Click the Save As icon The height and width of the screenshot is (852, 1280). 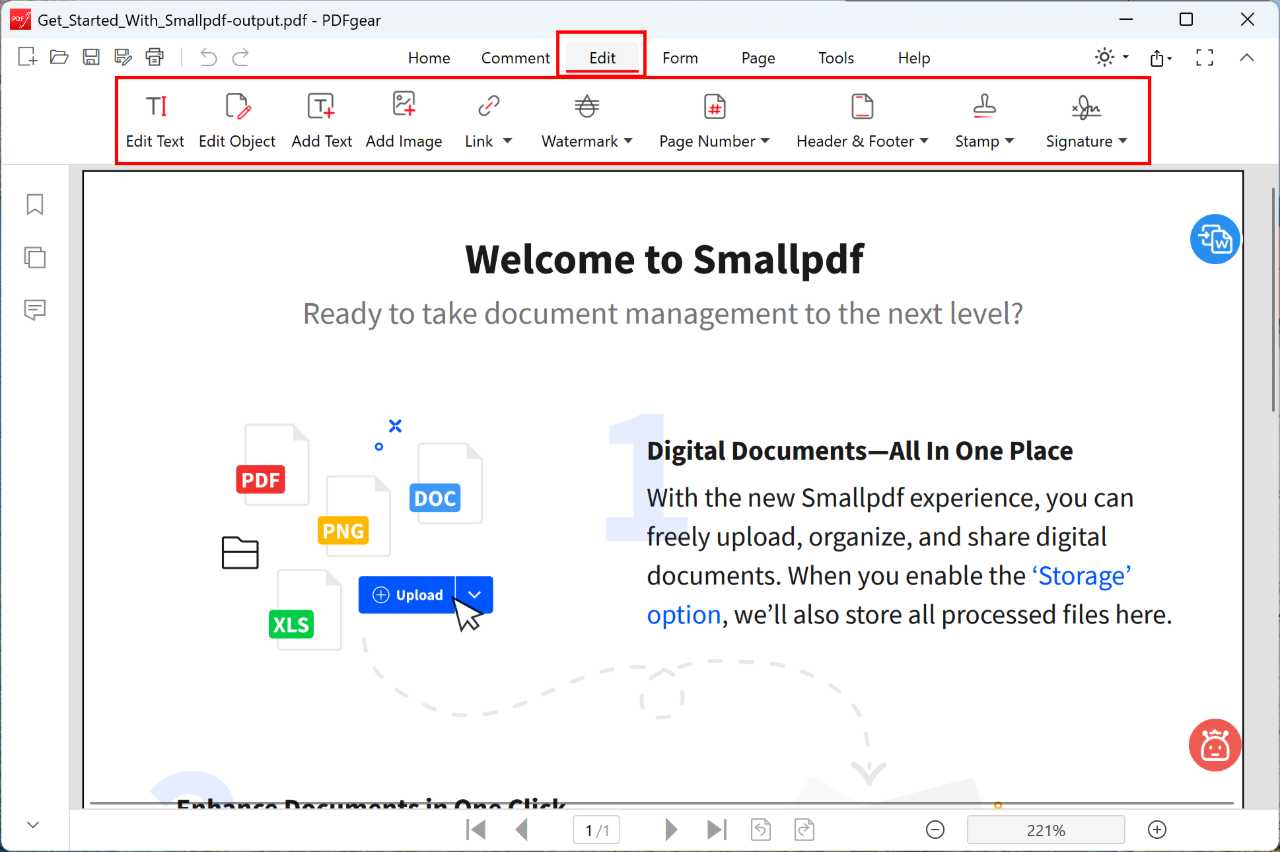point(123,57)
